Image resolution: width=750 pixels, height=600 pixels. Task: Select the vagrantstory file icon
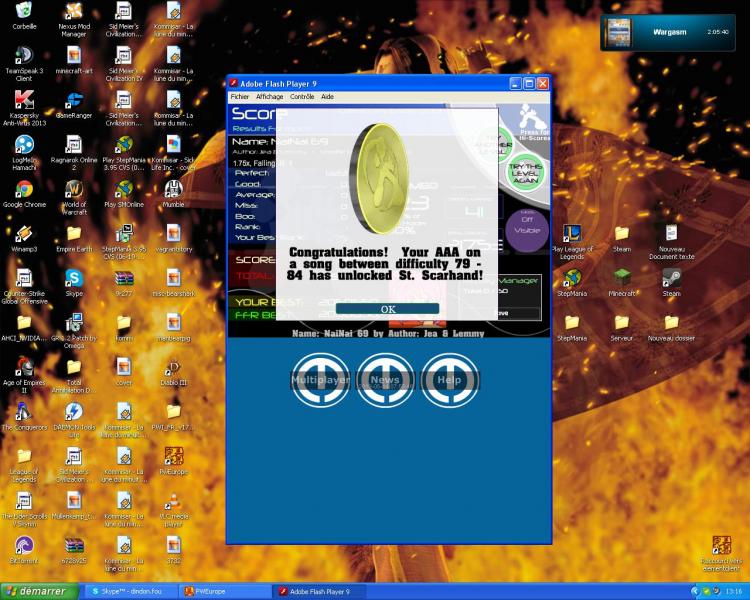(173, 238)
